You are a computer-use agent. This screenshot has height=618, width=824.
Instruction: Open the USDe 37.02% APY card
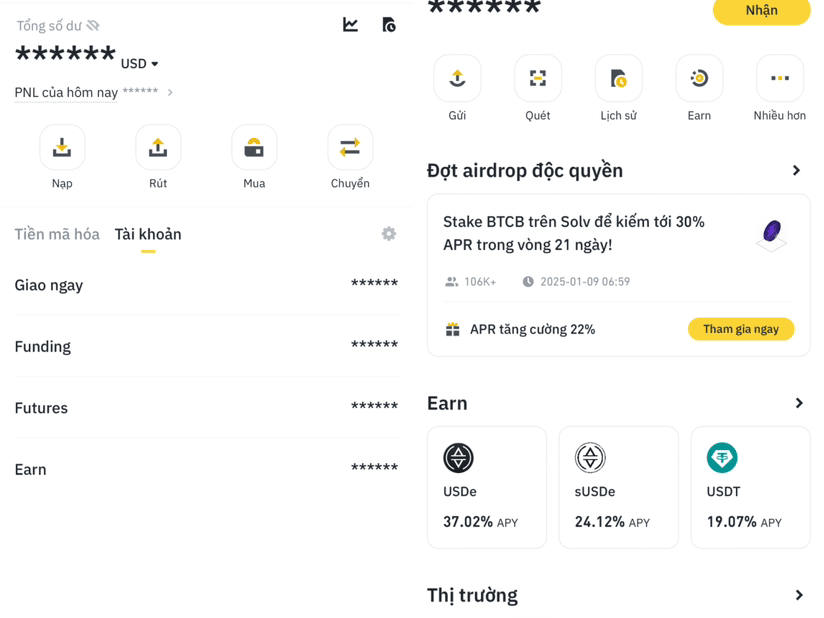tap(487, 488)
